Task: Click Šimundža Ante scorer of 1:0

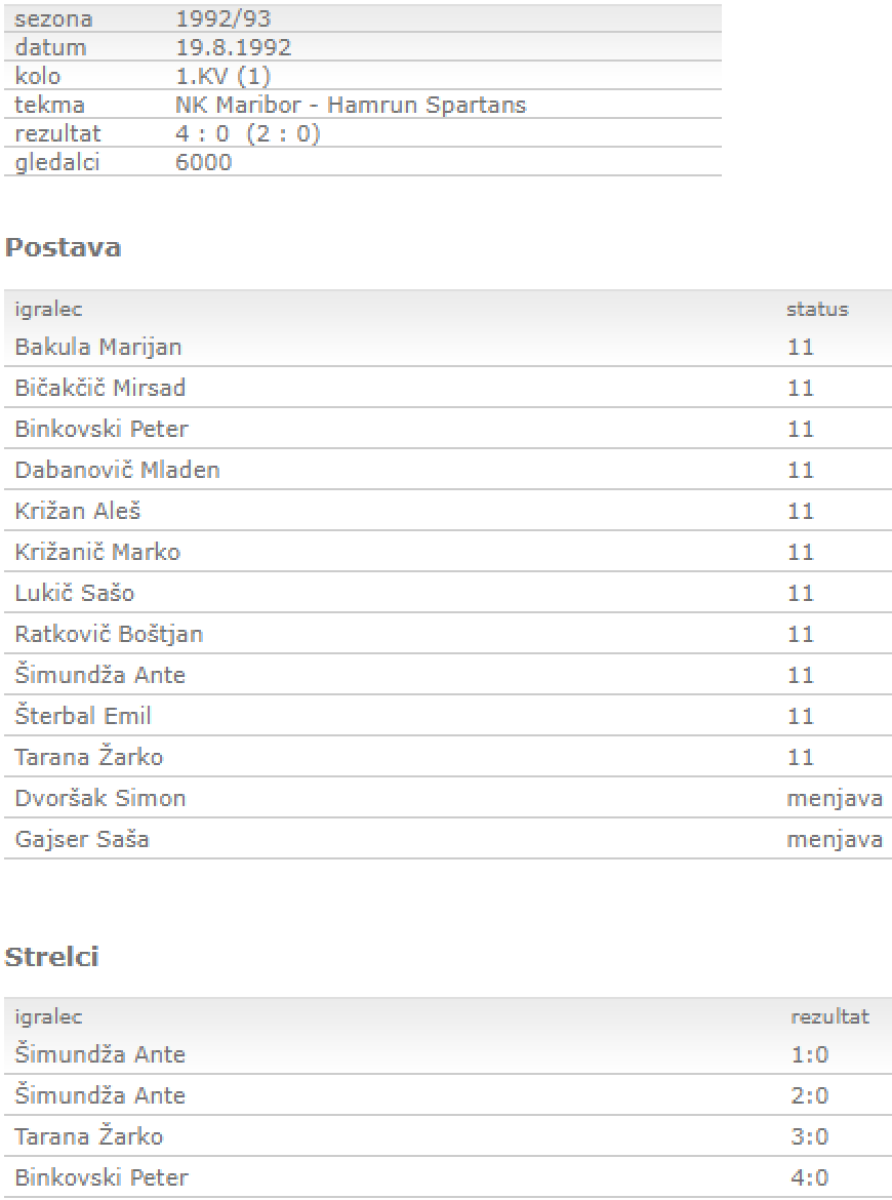Action: click(100, 1054)
